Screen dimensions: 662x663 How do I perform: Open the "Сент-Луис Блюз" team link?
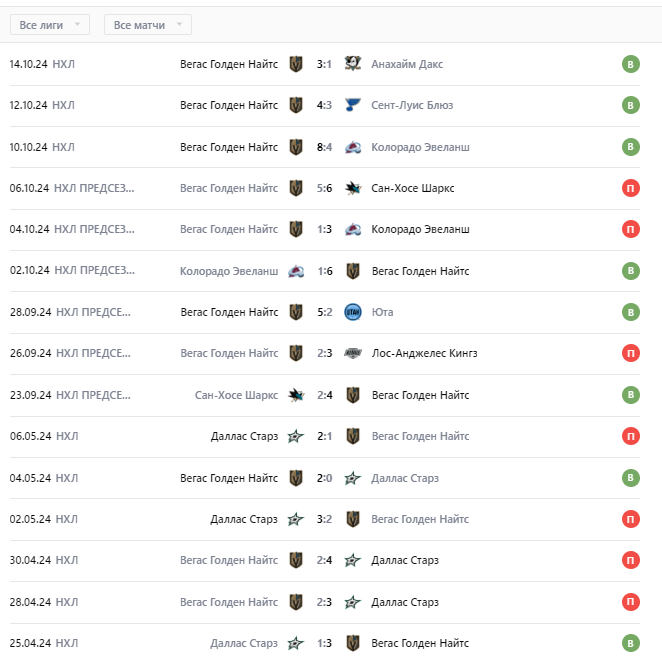(x=413, y=105)
